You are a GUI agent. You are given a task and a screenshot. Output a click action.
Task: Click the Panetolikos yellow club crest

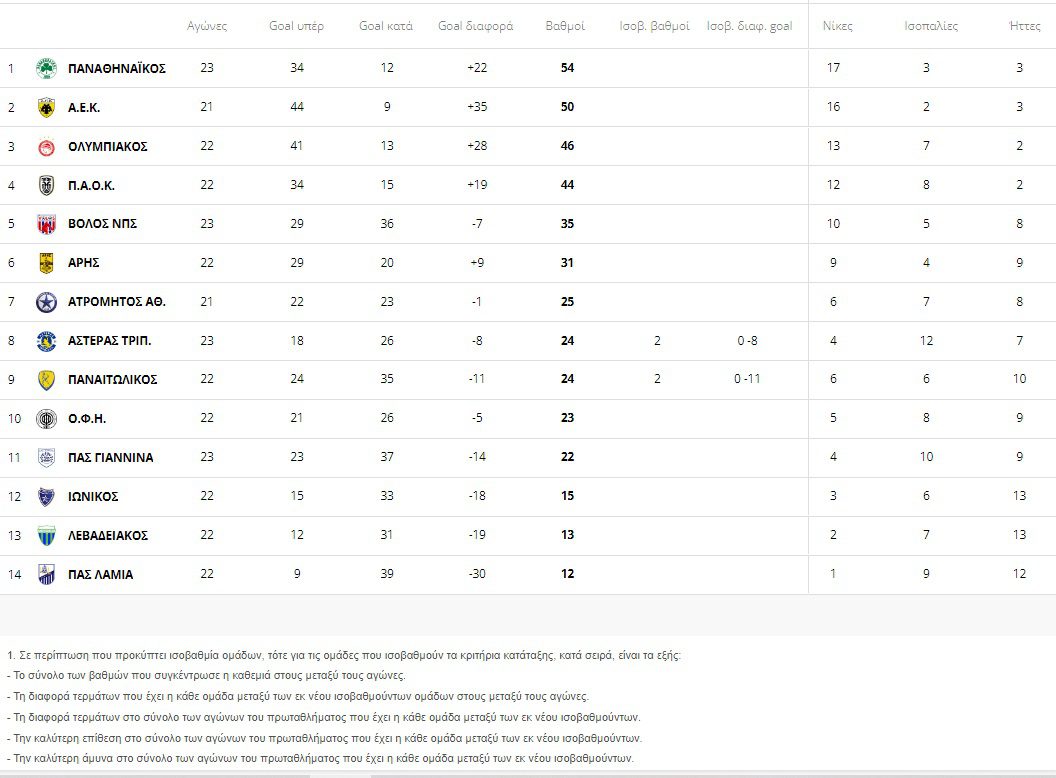coord(46,380)
